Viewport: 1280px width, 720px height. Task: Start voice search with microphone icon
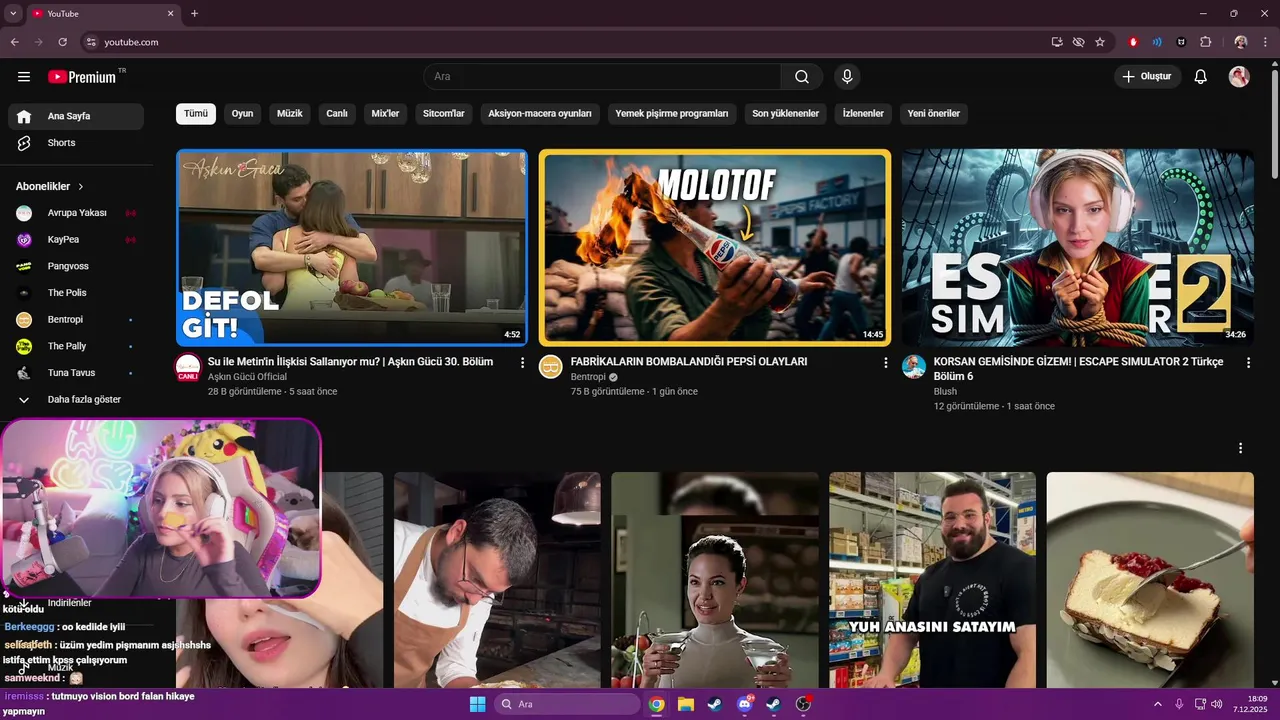click(x=847, y=77)
